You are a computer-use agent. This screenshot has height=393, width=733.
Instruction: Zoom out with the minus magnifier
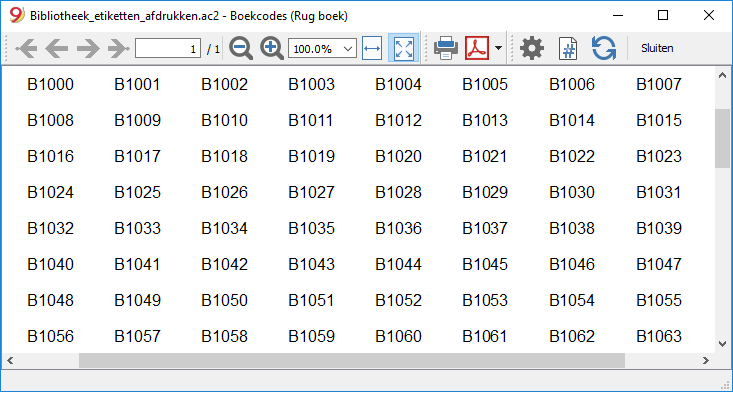click(241, 48)
